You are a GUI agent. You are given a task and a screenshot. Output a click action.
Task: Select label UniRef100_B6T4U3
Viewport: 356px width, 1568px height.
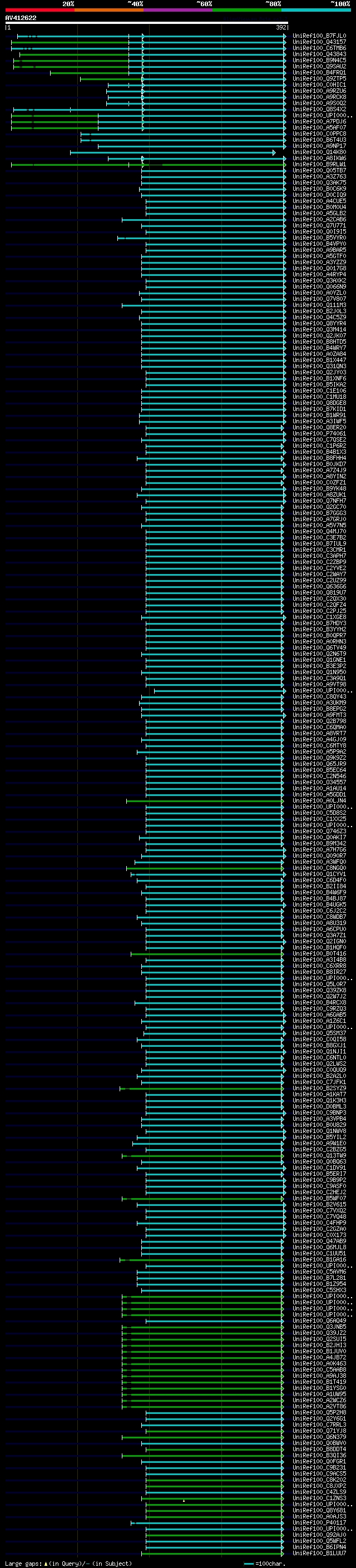pyautogui.click(x=319, y=140)
